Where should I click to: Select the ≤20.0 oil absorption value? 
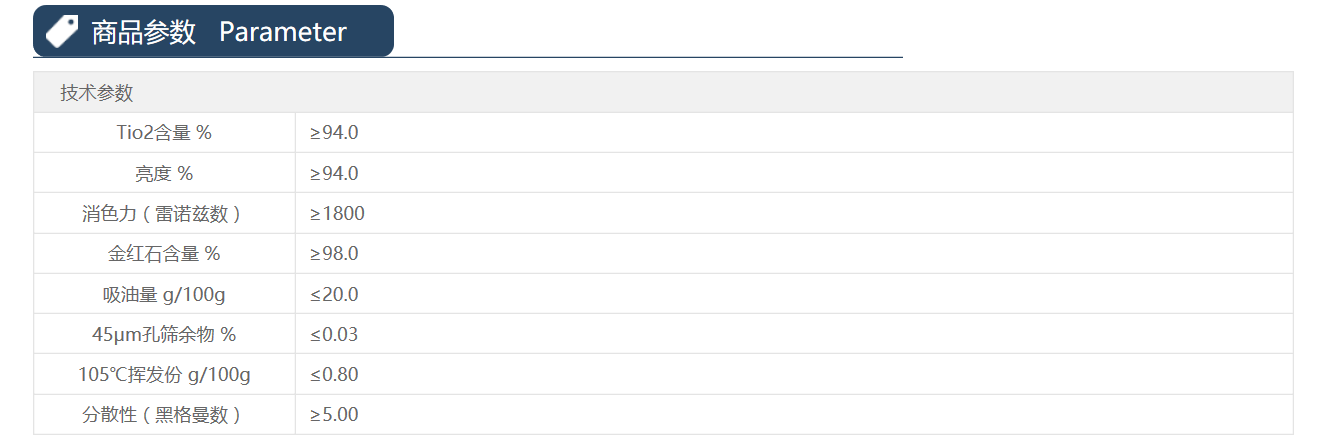click(x=334, y=295)
